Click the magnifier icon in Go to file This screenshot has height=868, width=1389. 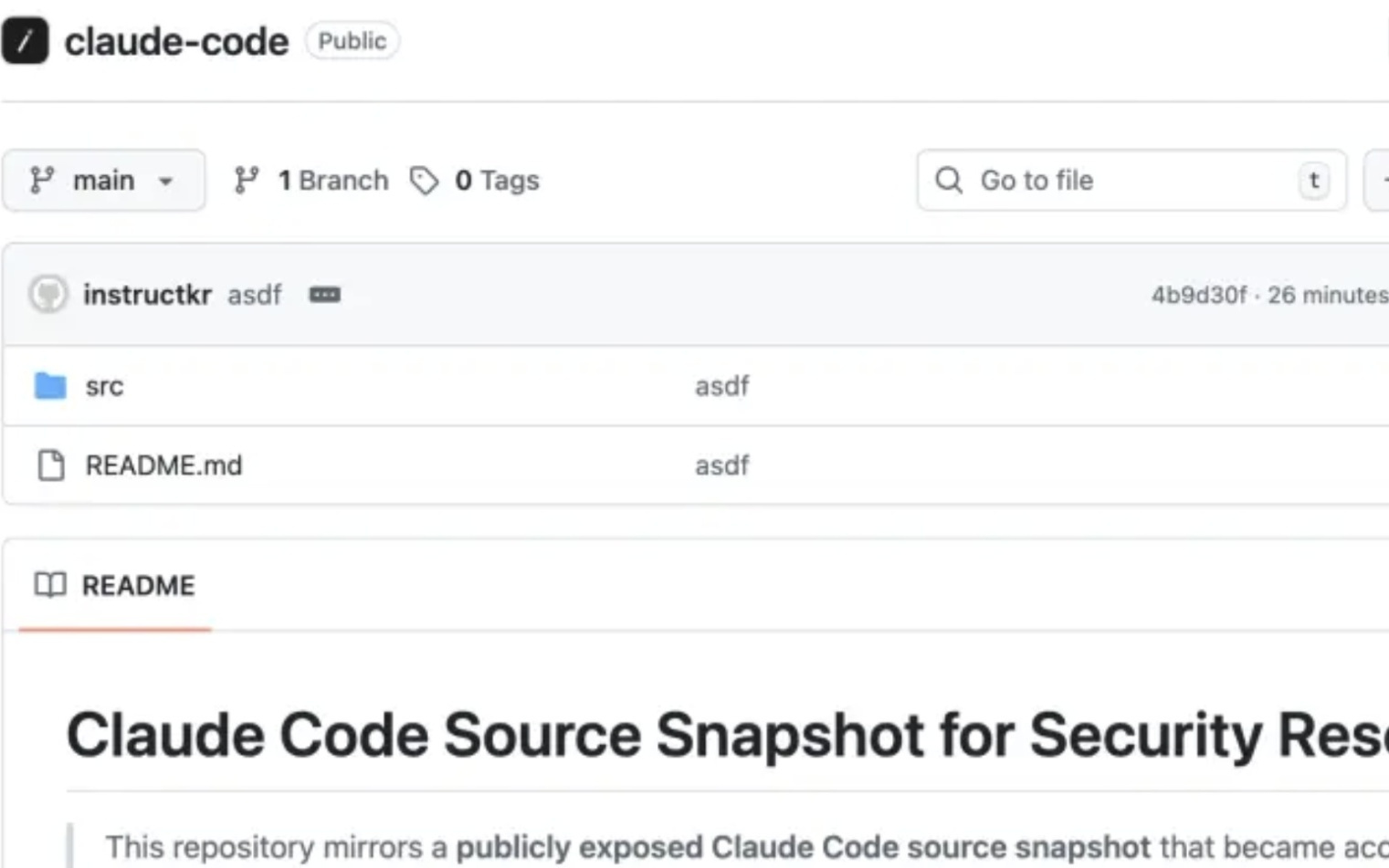[x=949, y=181]
